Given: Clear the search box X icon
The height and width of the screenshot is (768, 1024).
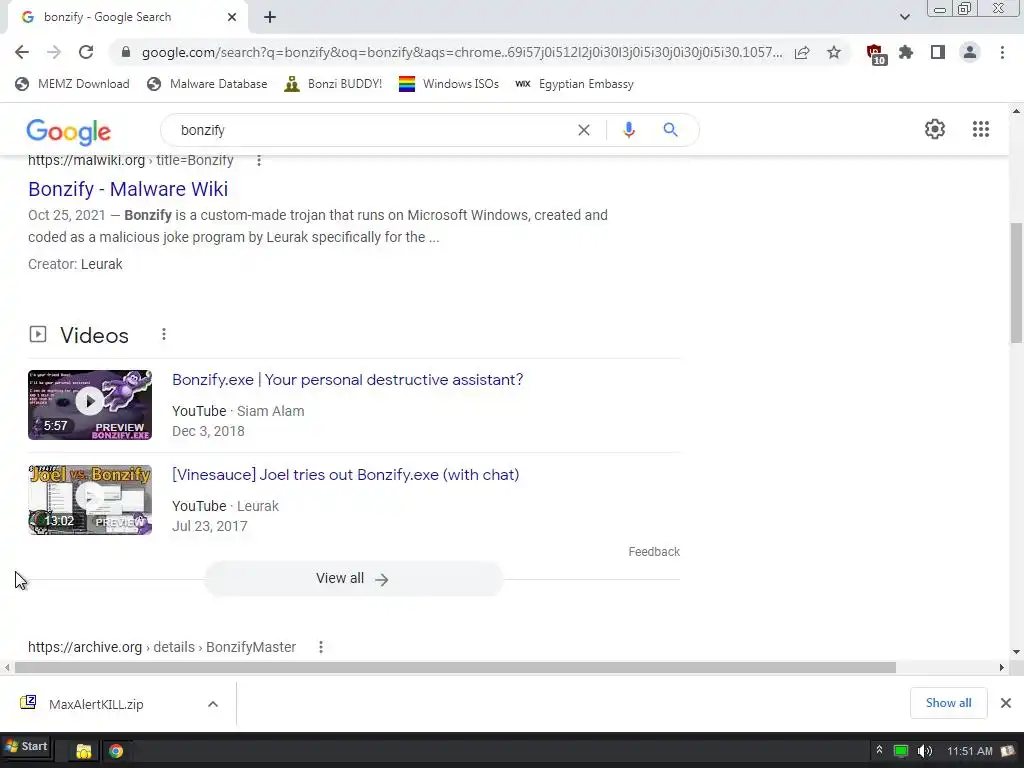Looking at the screenshot, I should (x=584, y=130).
